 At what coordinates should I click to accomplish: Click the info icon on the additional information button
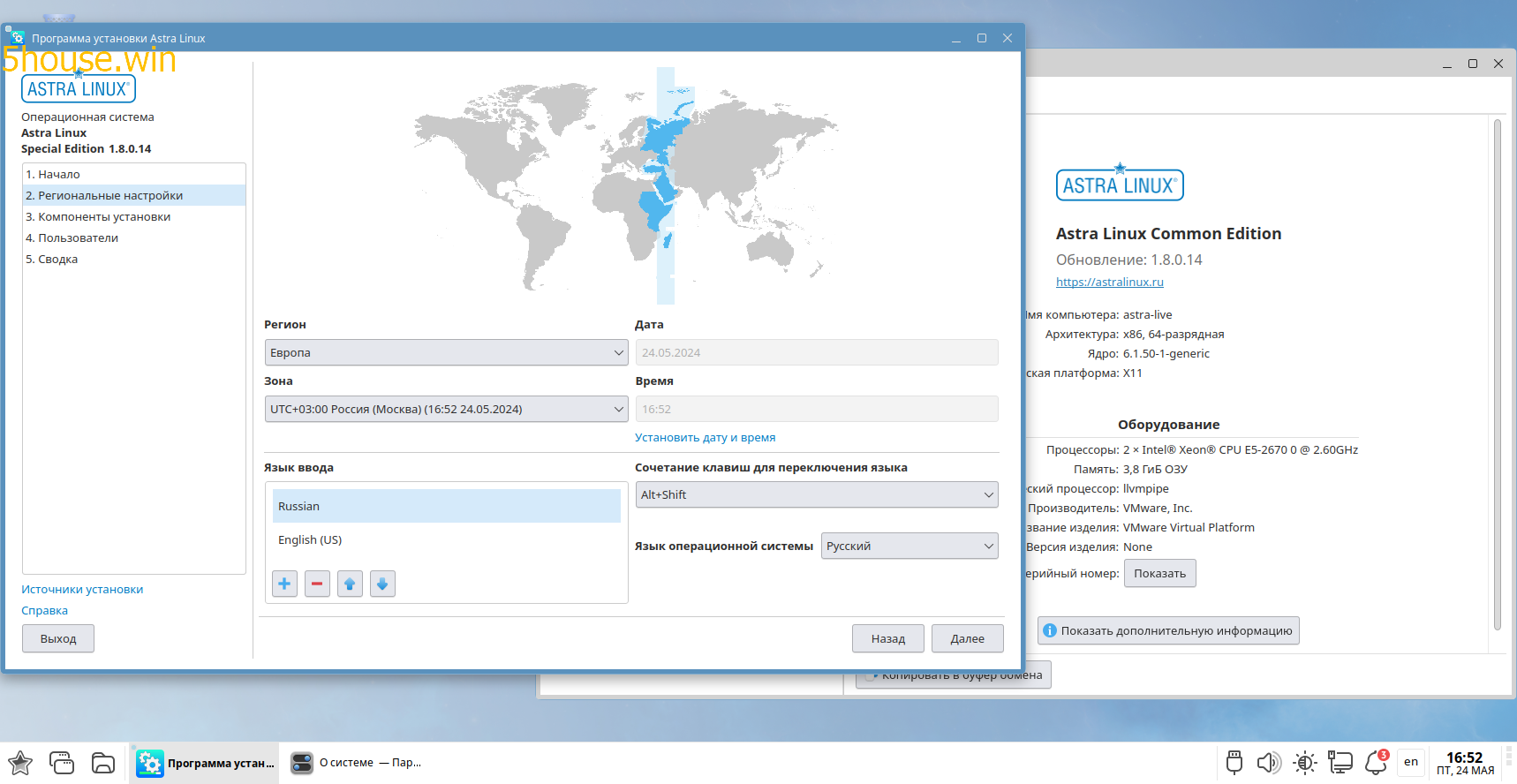tap(1050, 630)
